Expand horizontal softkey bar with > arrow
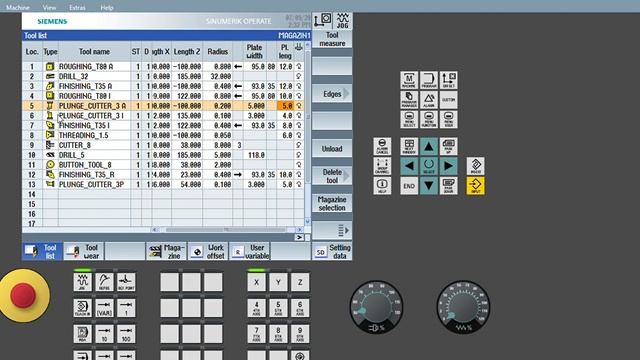Screen dimensions: 640x360 (x=299, y=237)
